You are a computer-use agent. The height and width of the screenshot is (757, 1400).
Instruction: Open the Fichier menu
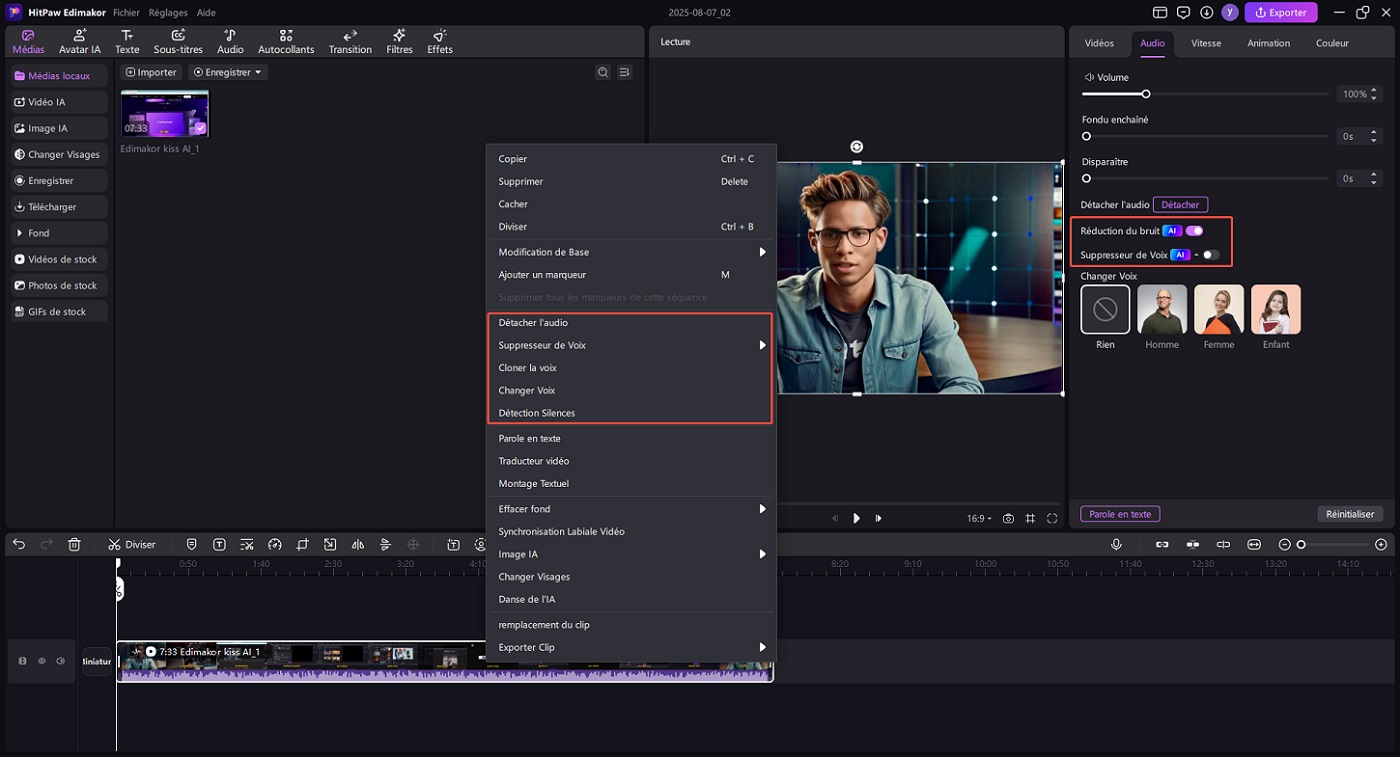coord(126,13)
